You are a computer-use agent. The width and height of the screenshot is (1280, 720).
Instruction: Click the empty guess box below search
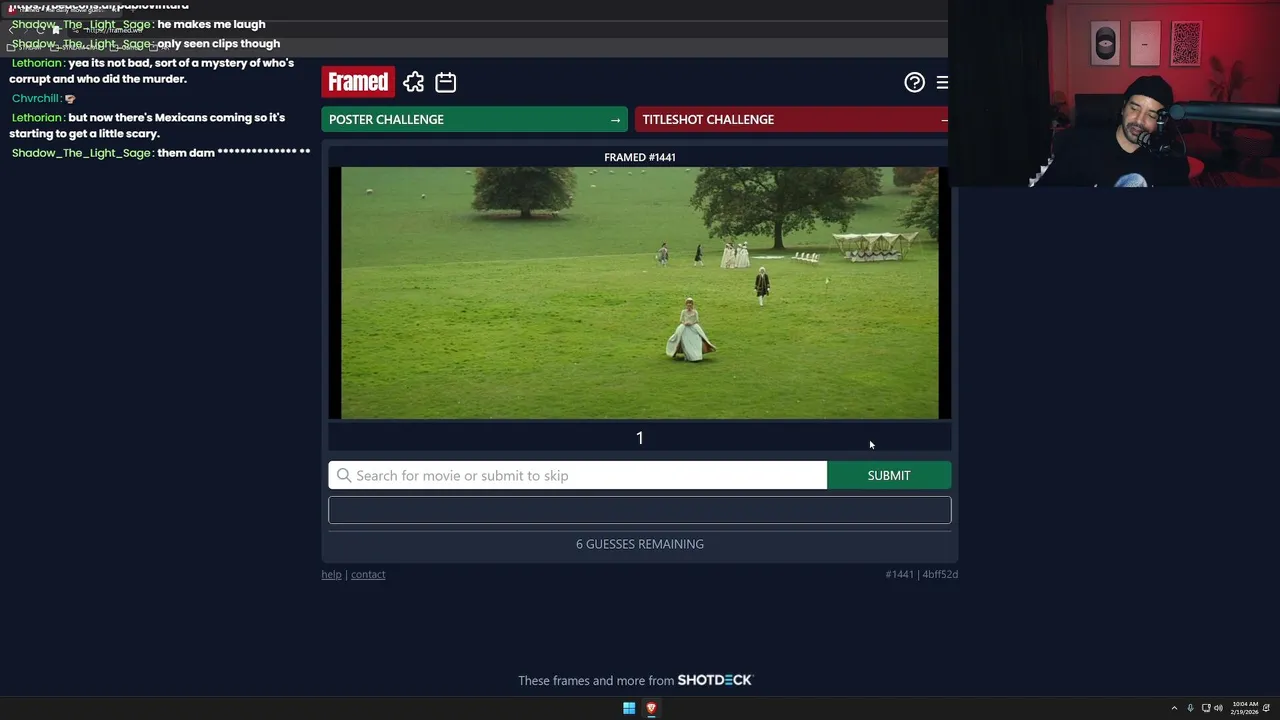tap(640, 510)
